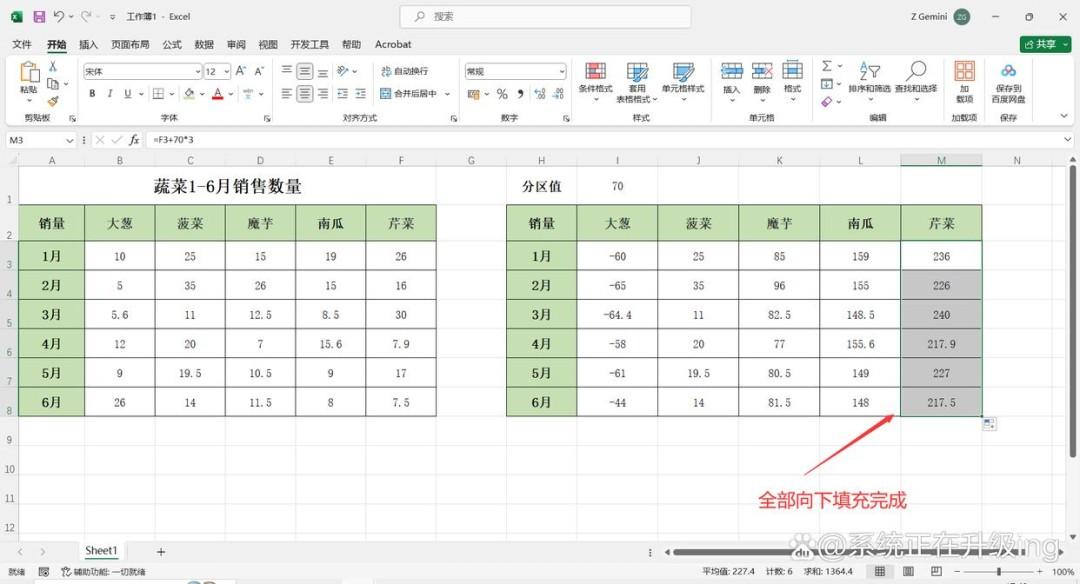Open the font size dropdown showing 12
Viewport: 1080px width, 584px height.
pos(227,72)
